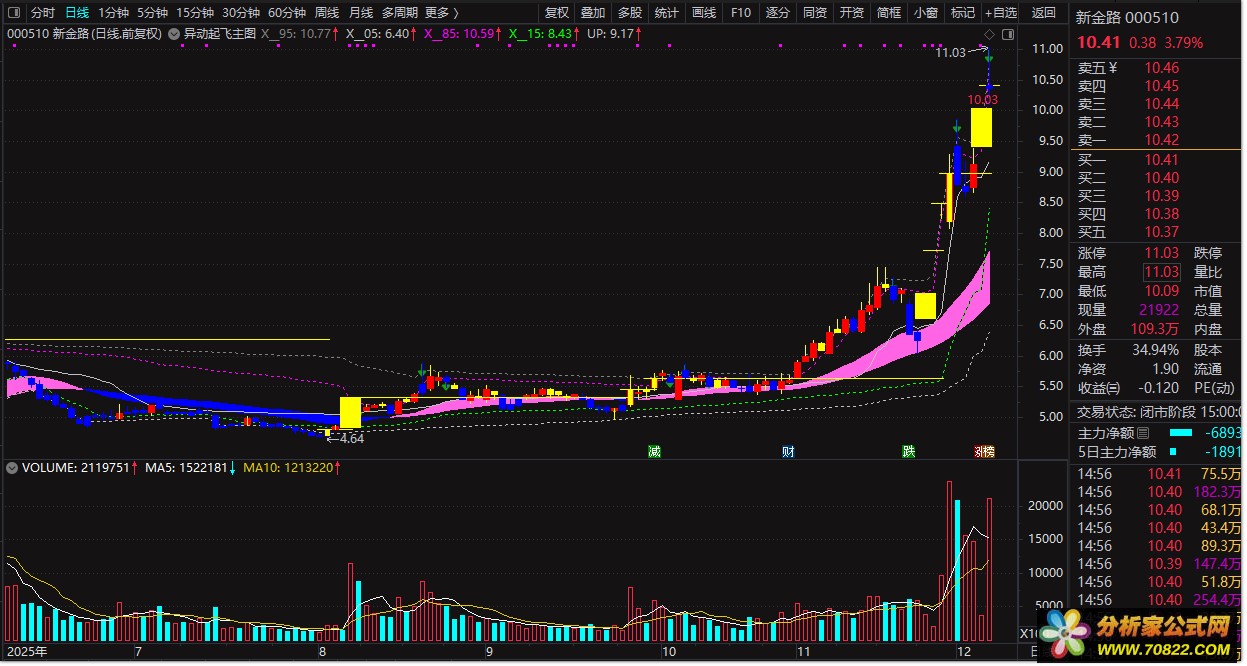Click the 4.64 low price label
This screenshot has height=666, width=1247.
click(352, 438)
